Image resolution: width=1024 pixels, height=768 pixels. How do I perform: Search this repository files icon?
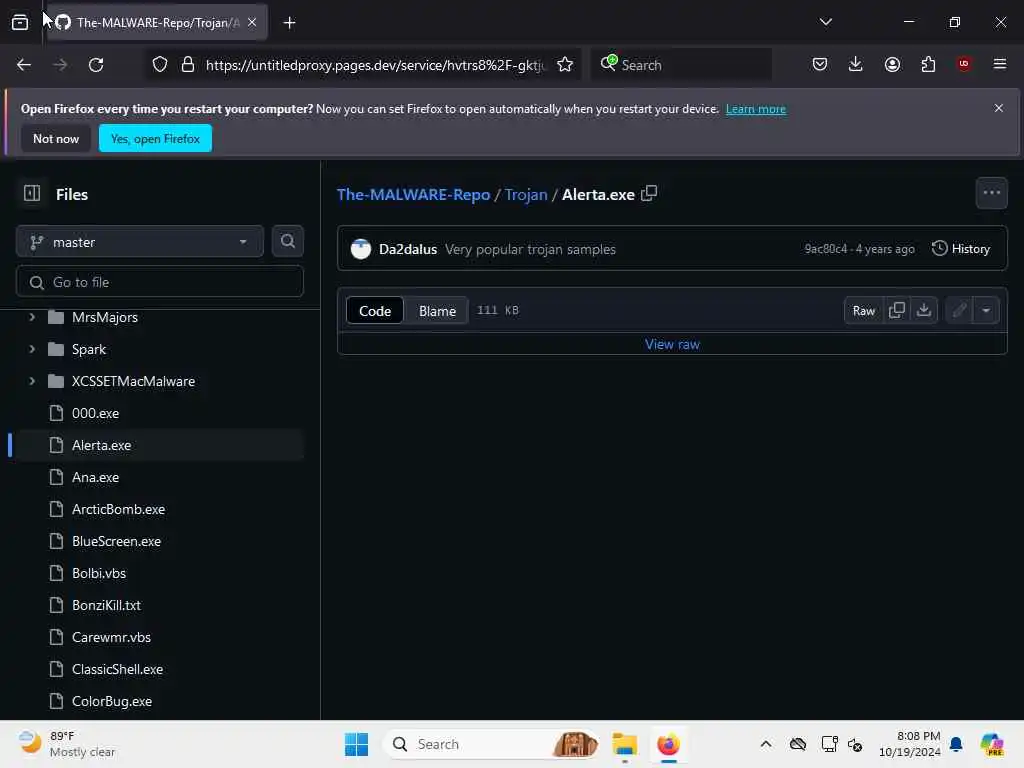(x=287, y=241)
